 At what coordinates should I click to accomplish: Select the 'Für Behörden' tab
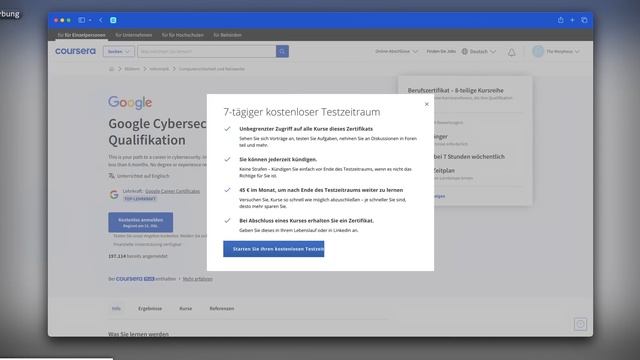pyautogui.click(x=227, y=35)
